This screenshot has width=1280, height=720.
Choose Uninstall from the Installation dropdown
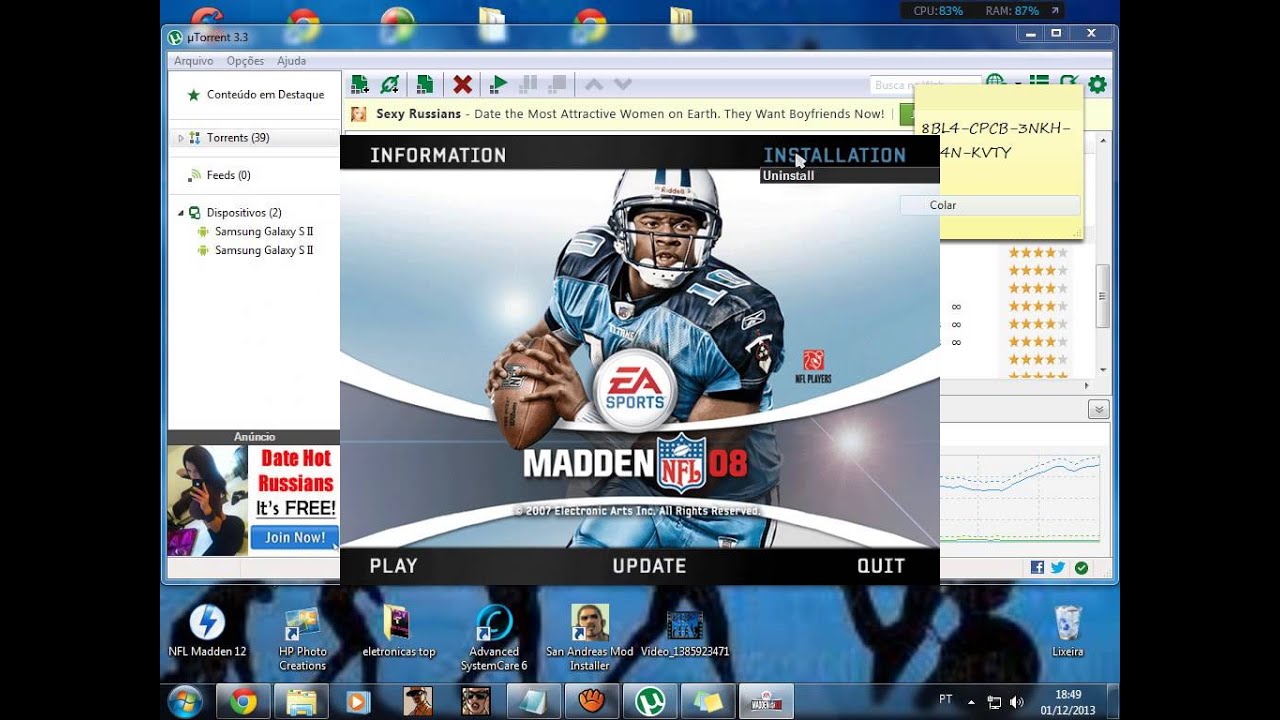(788, 176)
